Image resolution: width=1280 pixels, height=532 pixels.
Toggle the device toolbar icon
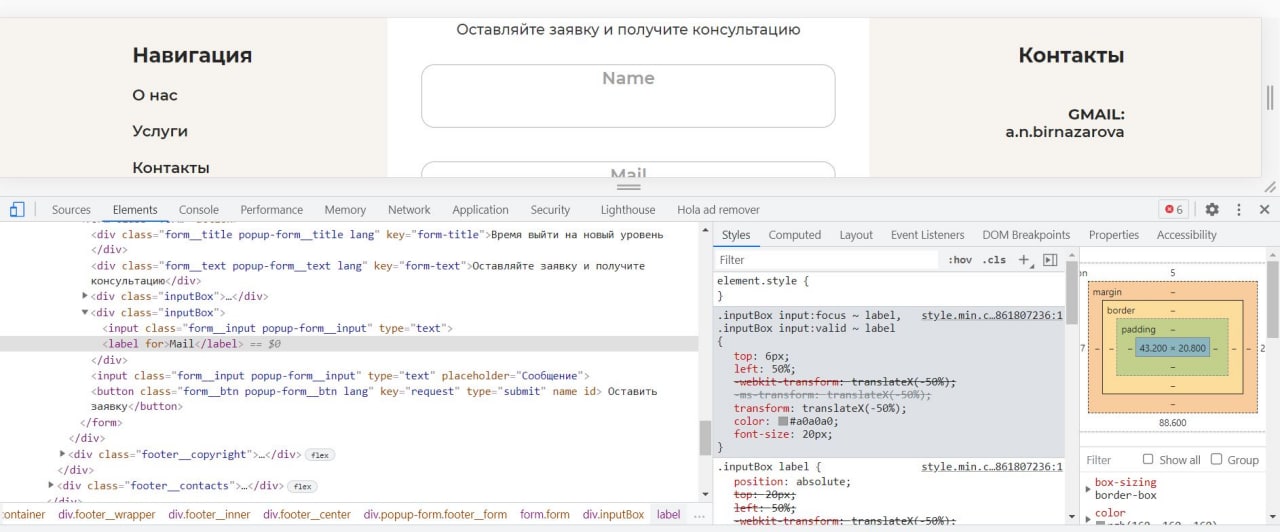pos(17,210)
